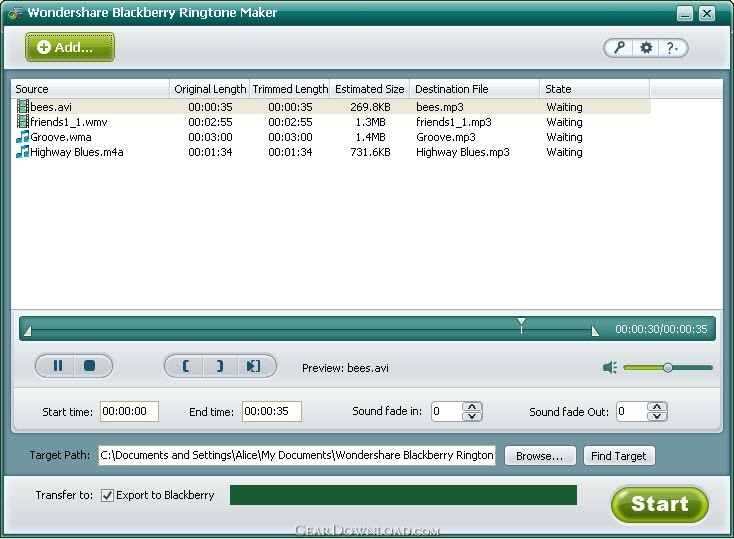Select the right trim end marker
Screen dimensions: 734x539
(x=595, y=331)
